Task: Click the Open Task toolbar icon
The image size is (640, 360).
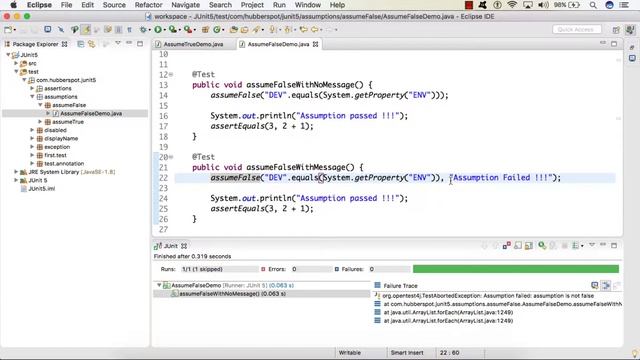Action: [x=244, y=29]
